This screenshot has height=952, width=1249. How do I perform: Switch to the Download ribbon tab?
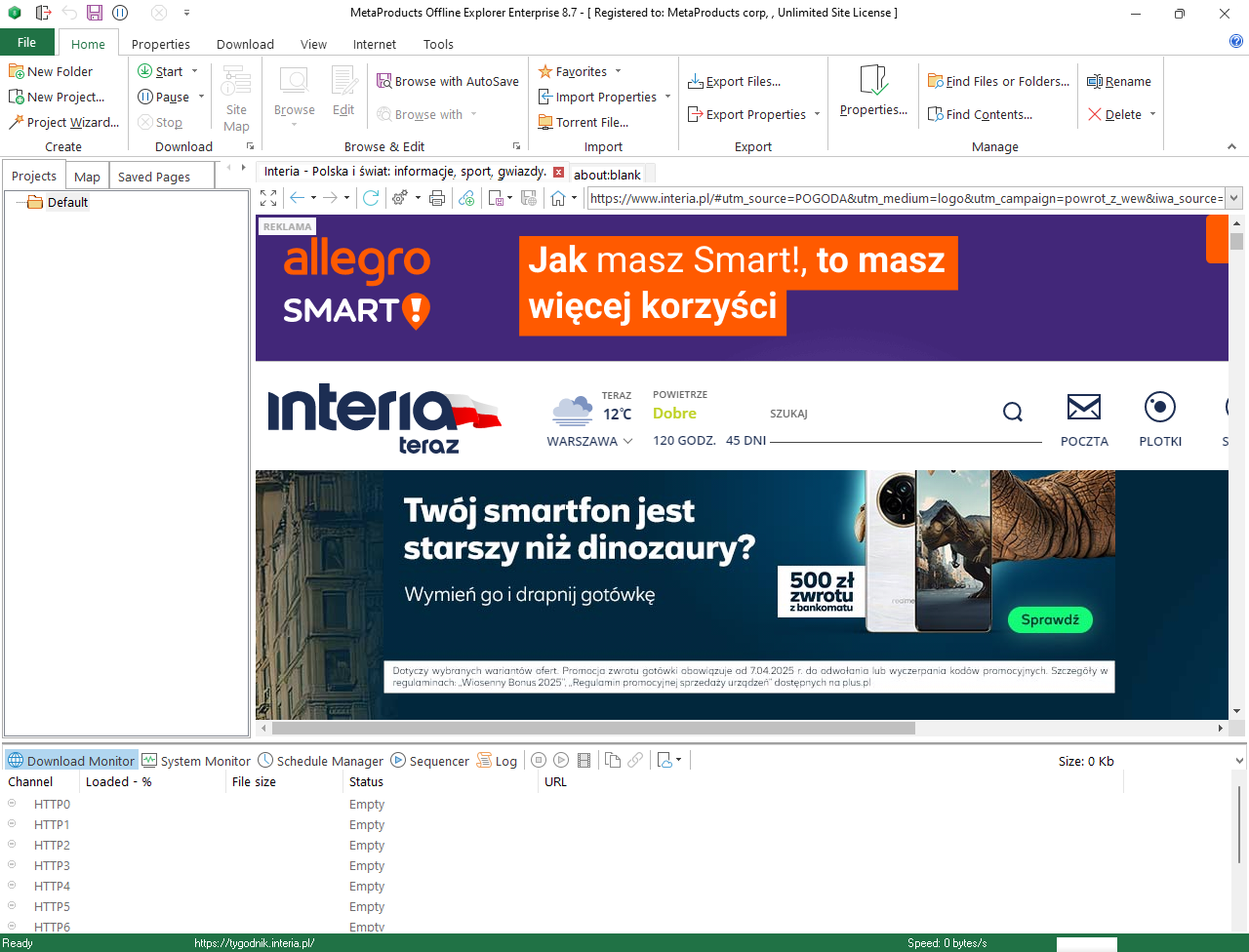[x=245, y=44]
